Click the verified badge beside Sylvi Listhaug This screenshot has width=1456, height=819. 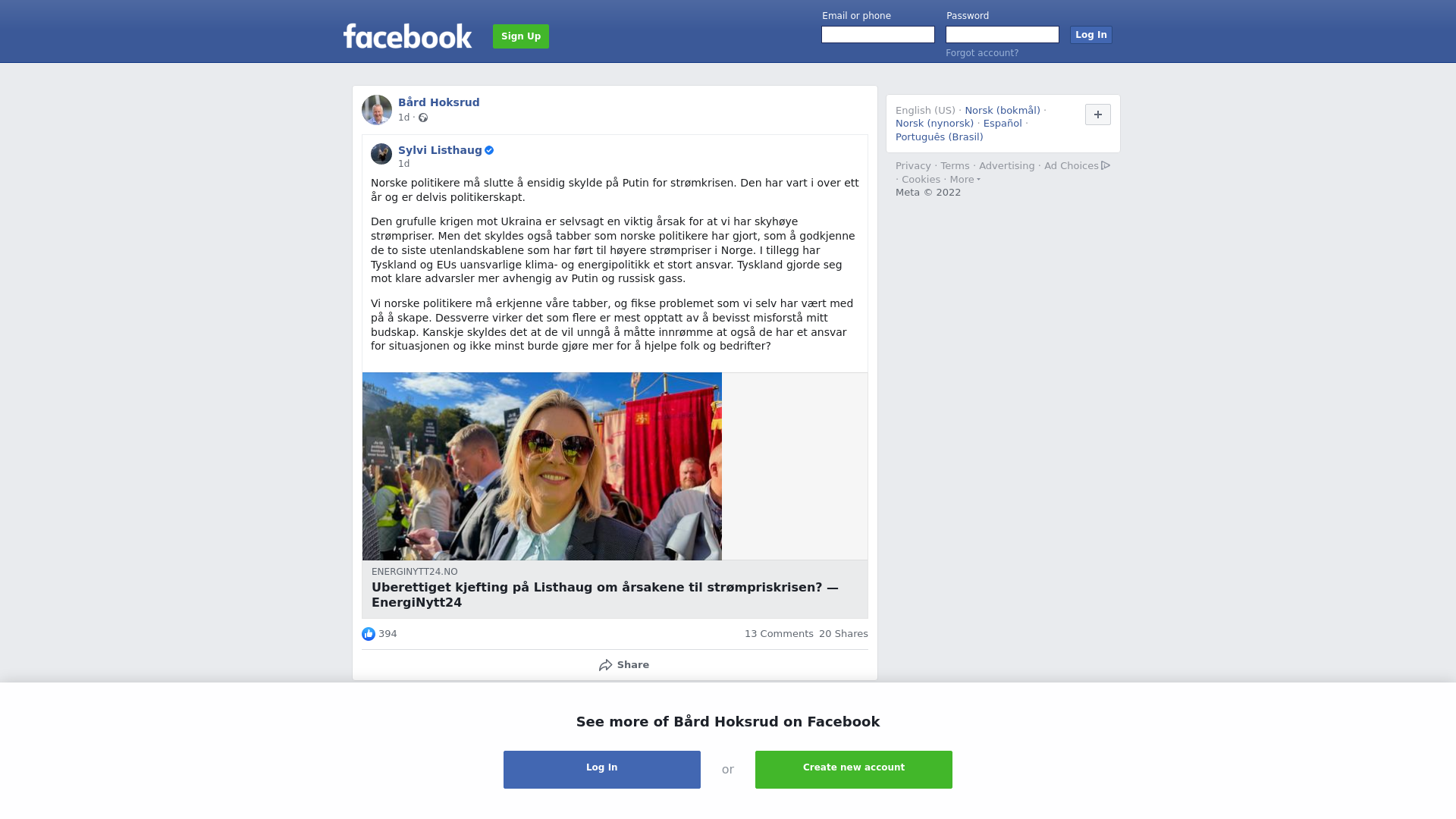pos(489,150)
